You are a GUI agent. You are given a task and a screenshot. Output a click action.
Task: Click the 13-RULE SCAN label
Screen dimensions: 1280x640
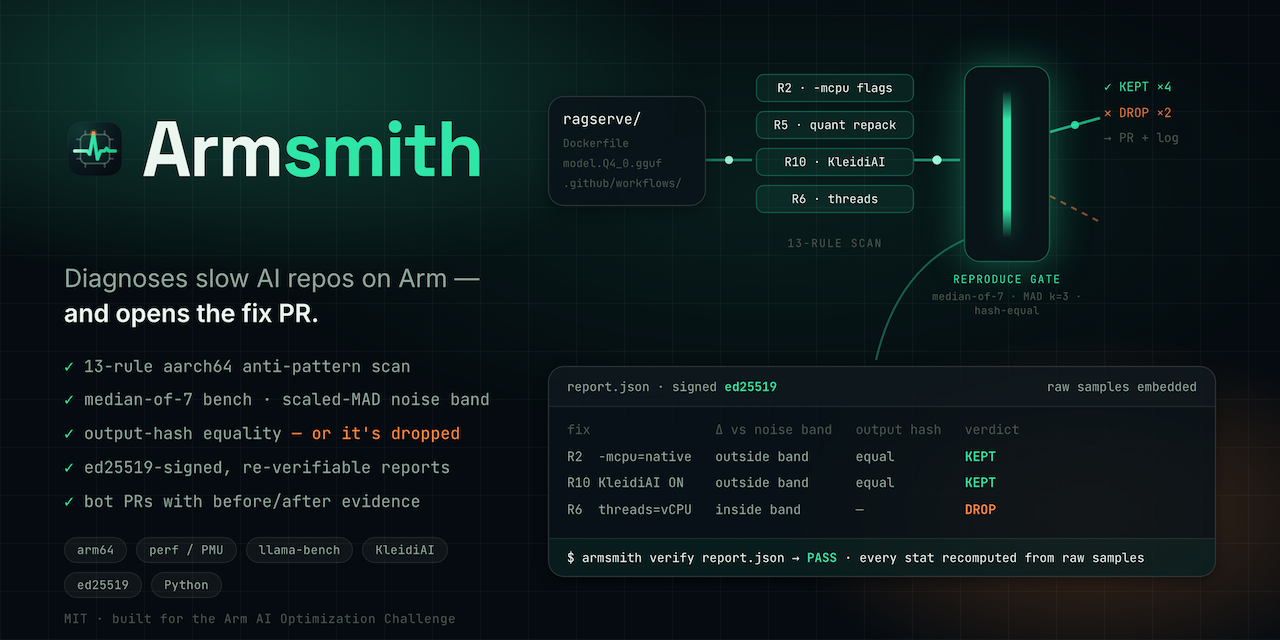tap(834, 243)
